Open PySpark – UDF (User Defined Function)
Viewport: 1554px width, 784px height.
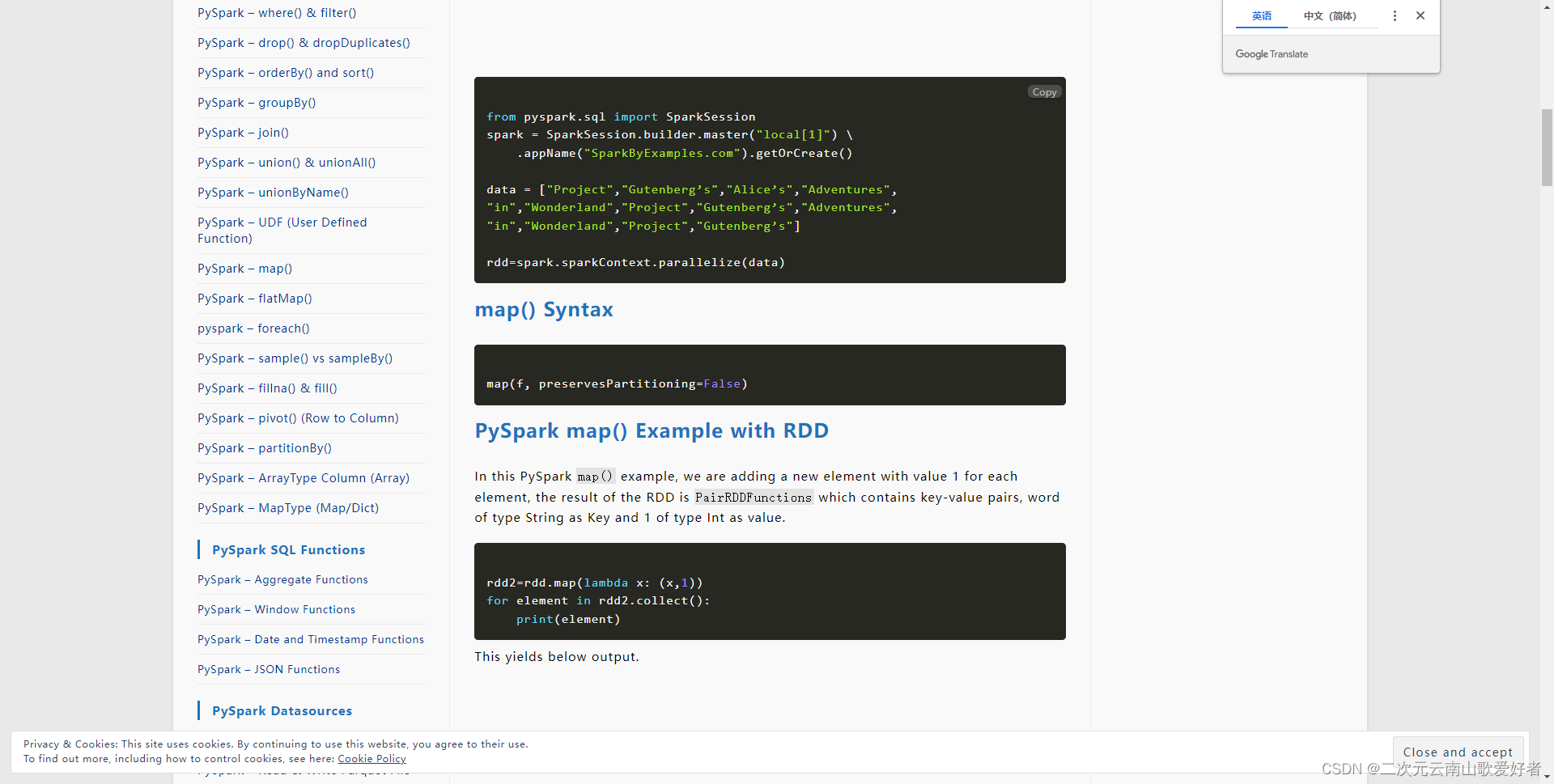coord(282,230)
